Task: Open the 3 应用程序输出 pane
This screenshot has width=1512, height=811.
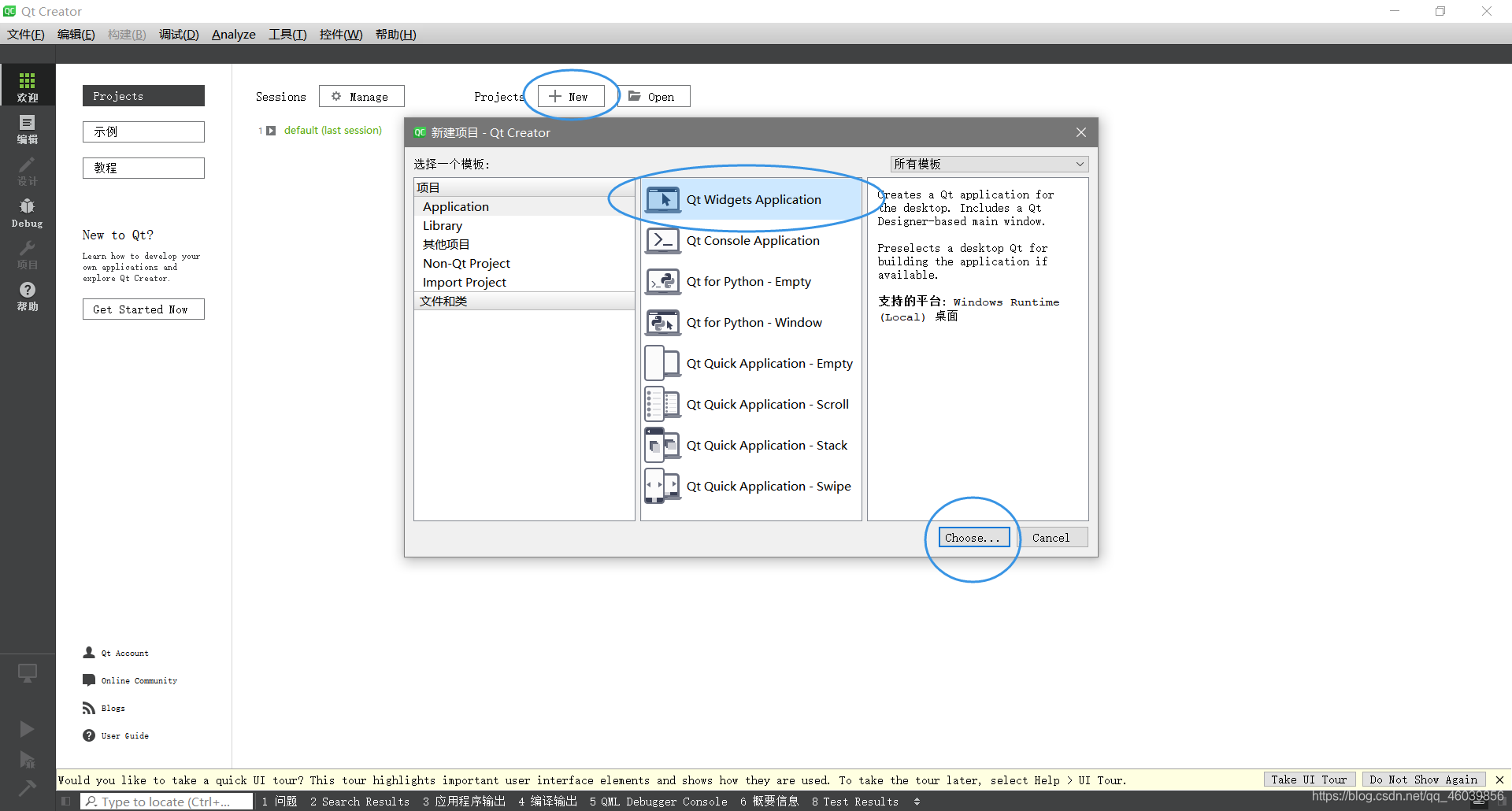Action: click(464, 802)
